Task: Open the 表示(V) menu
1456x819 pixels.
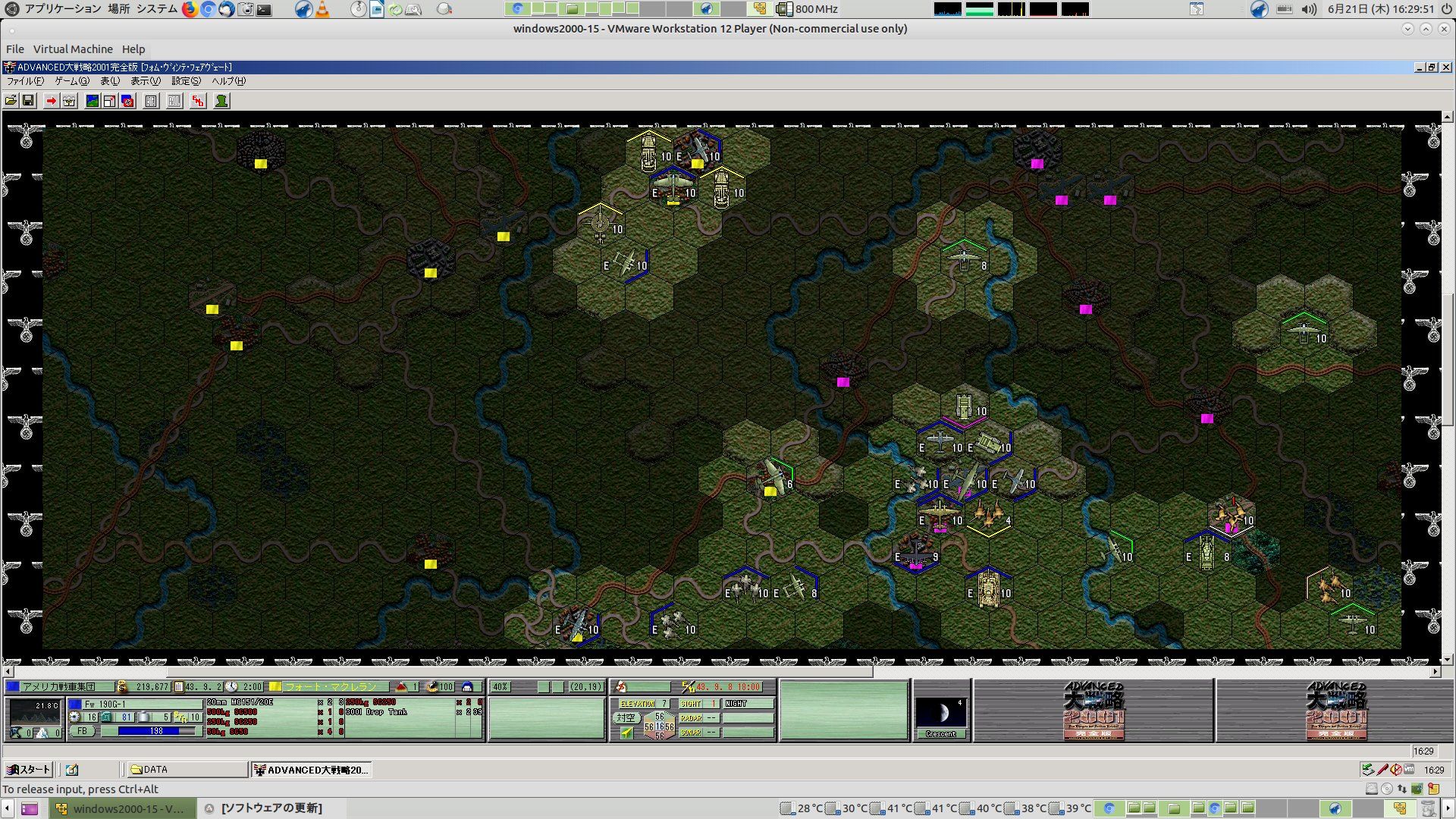Action: coord(145,81)
